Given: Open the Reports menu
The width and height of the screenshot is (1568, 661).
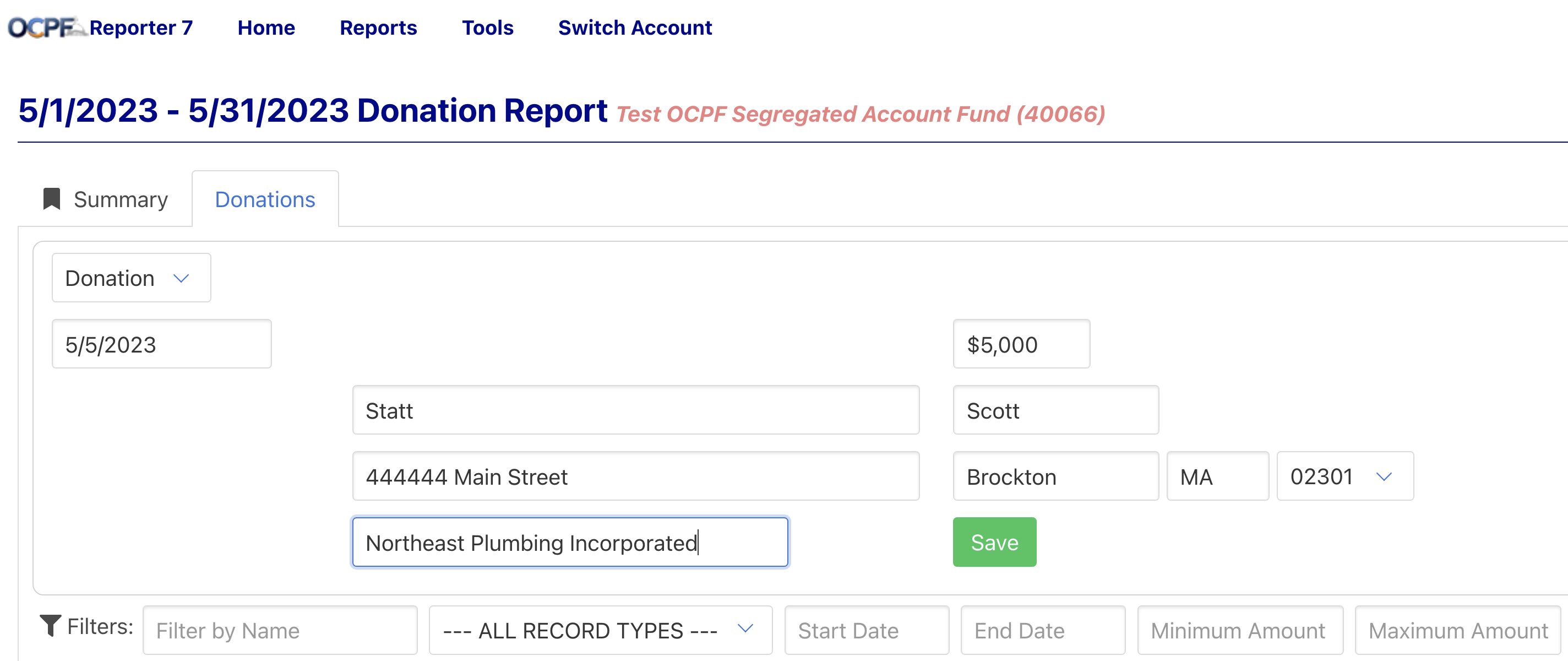Looking at the screenshot, I should click(378, 28).
